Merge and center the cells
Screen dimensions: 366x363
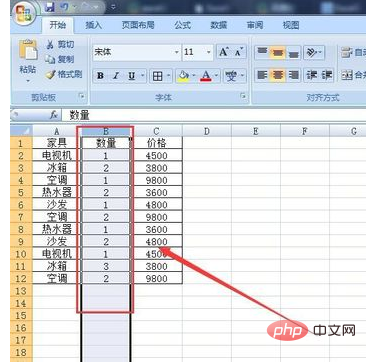[x=353, y=75]
